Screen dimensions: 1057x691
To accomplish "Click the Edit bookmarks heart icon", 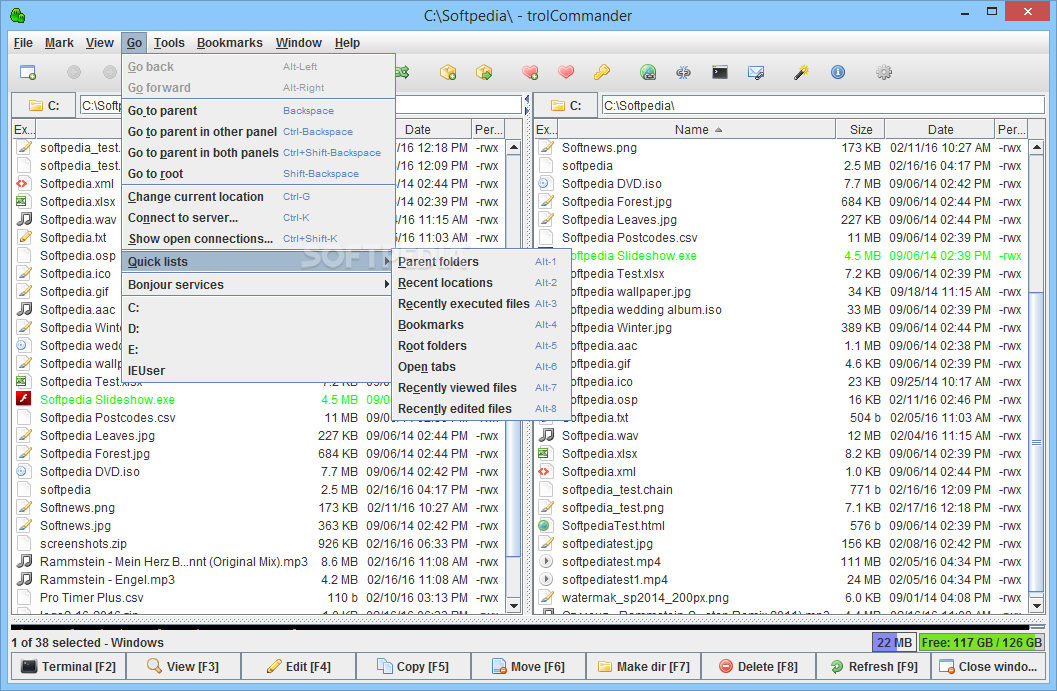I will [566, 72].
